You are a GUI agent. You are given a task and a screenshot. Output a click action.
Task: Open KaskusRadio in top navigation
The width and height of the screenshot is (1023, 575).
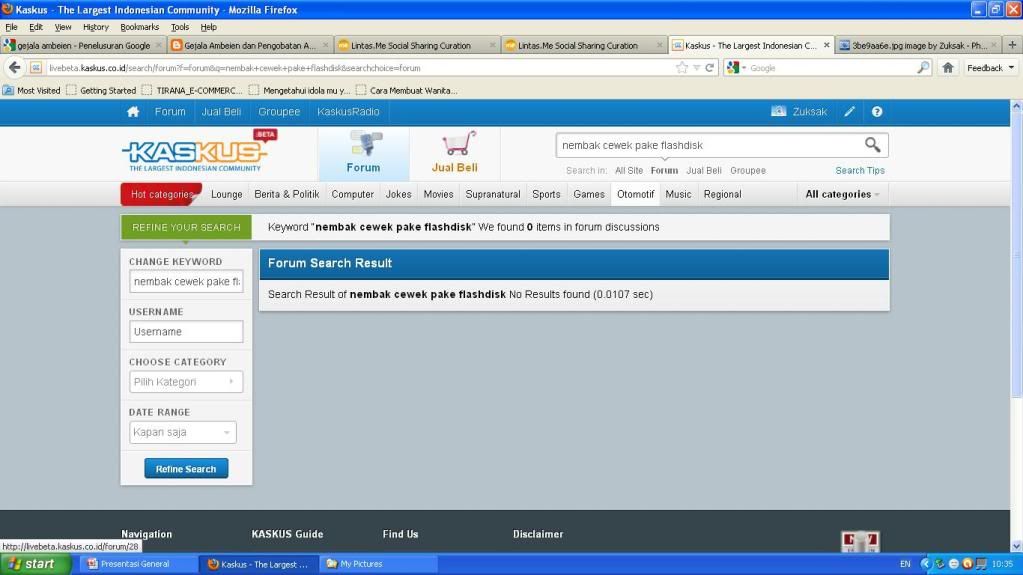point(348,112)
